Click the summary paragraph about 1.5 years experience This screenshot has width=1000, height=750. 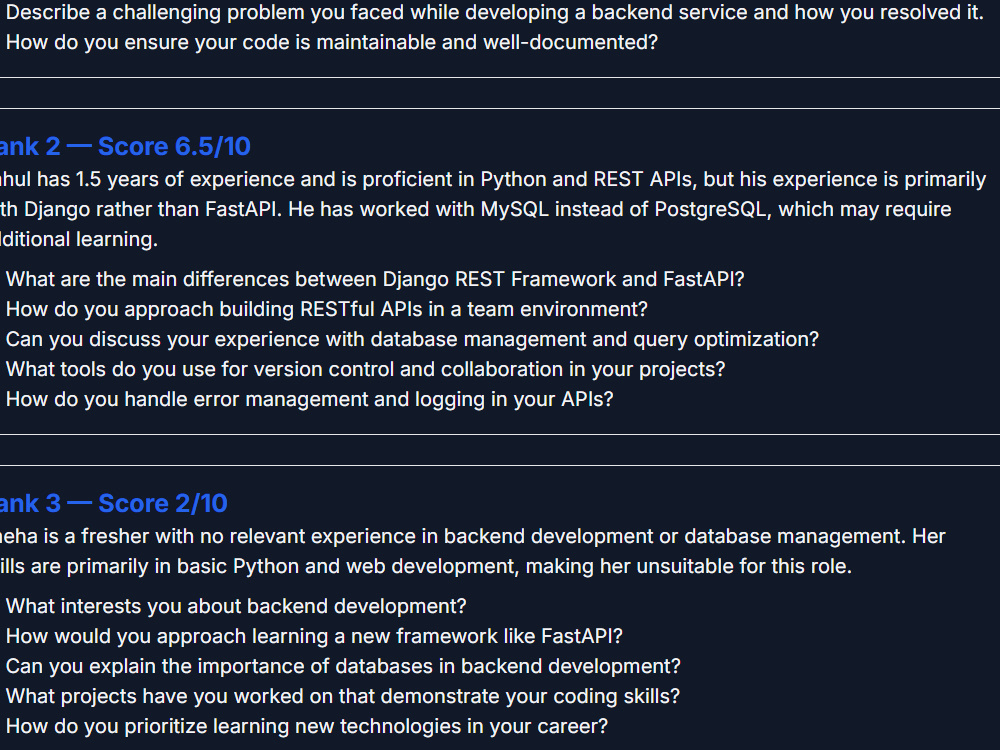pos(494,209)
